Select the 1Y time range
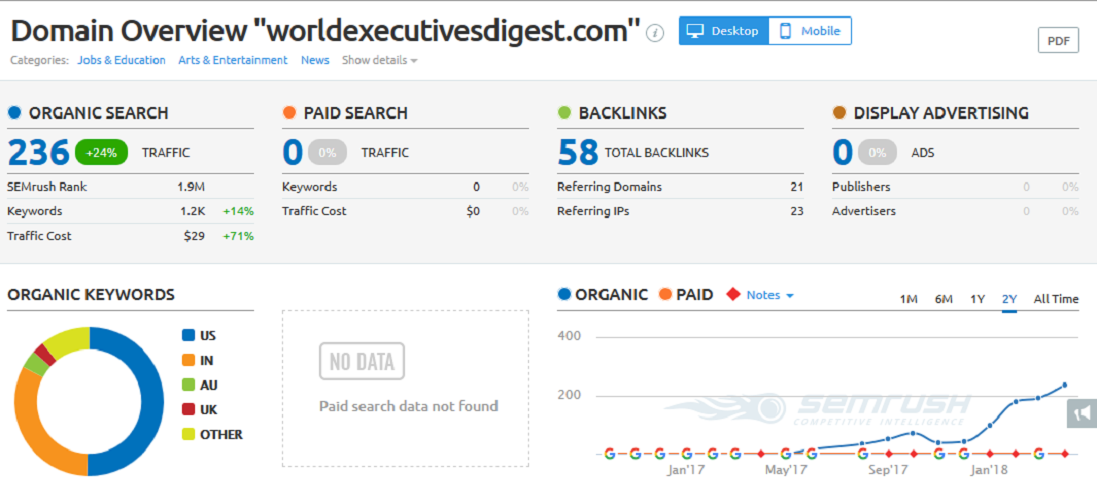Screen dimensions: 1097x500 (977, 299)
